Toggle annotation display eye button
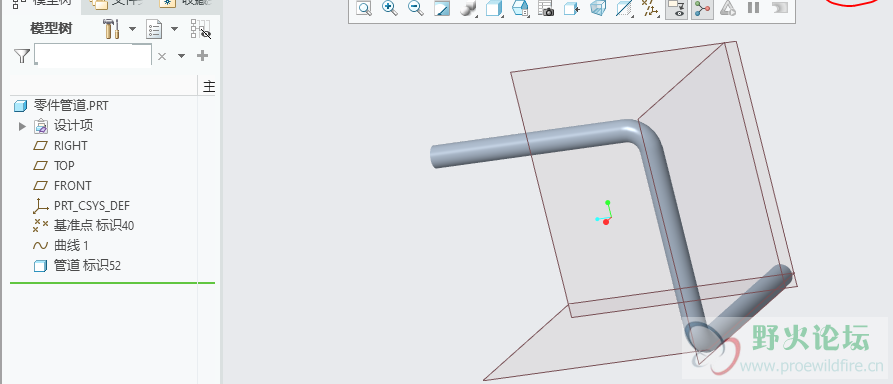893x384 pixels. click(x=676, y=8)
